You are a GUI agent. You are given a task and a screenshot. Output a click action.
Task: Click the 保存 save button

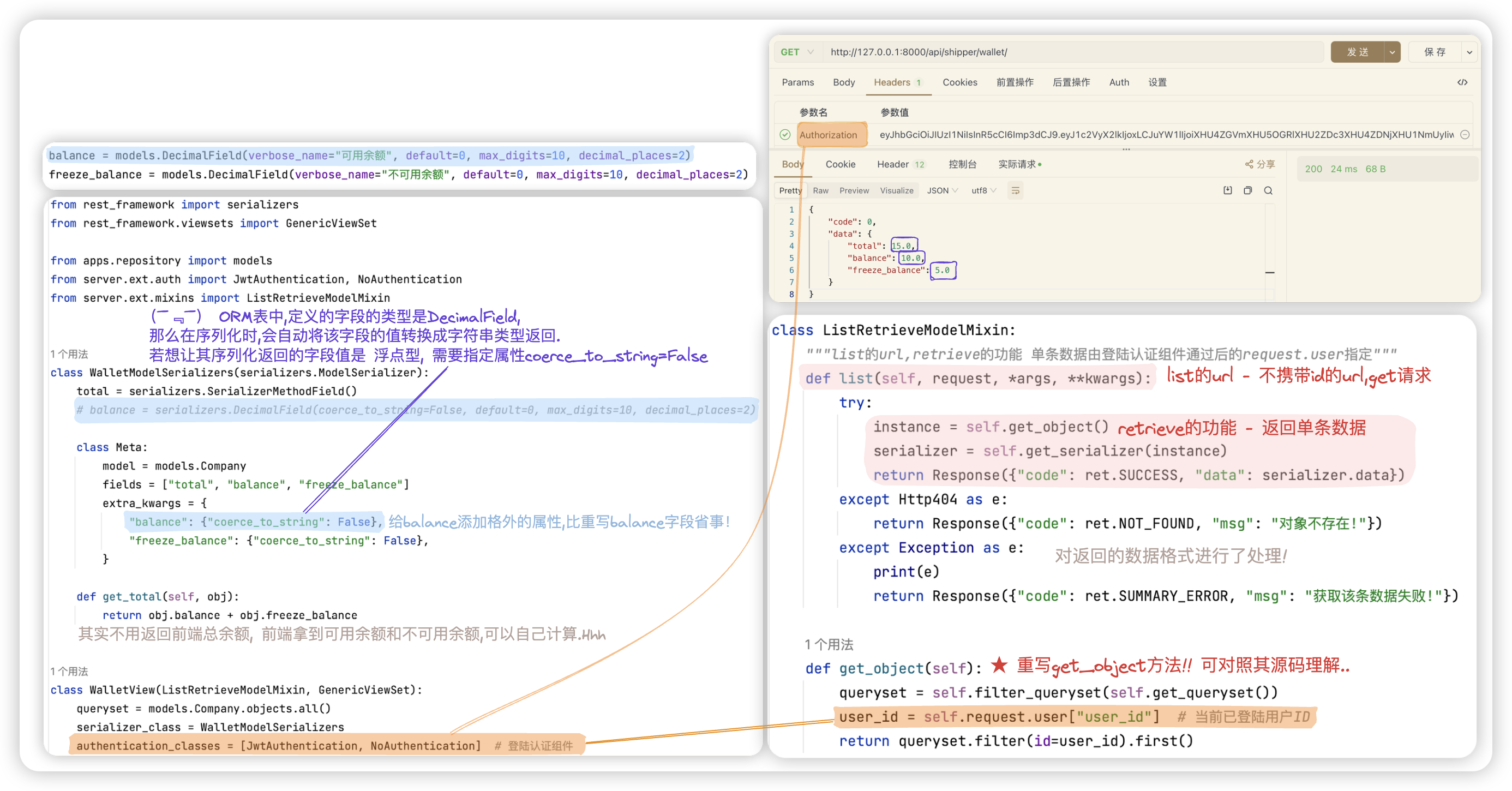click(x=1435, y=52)
